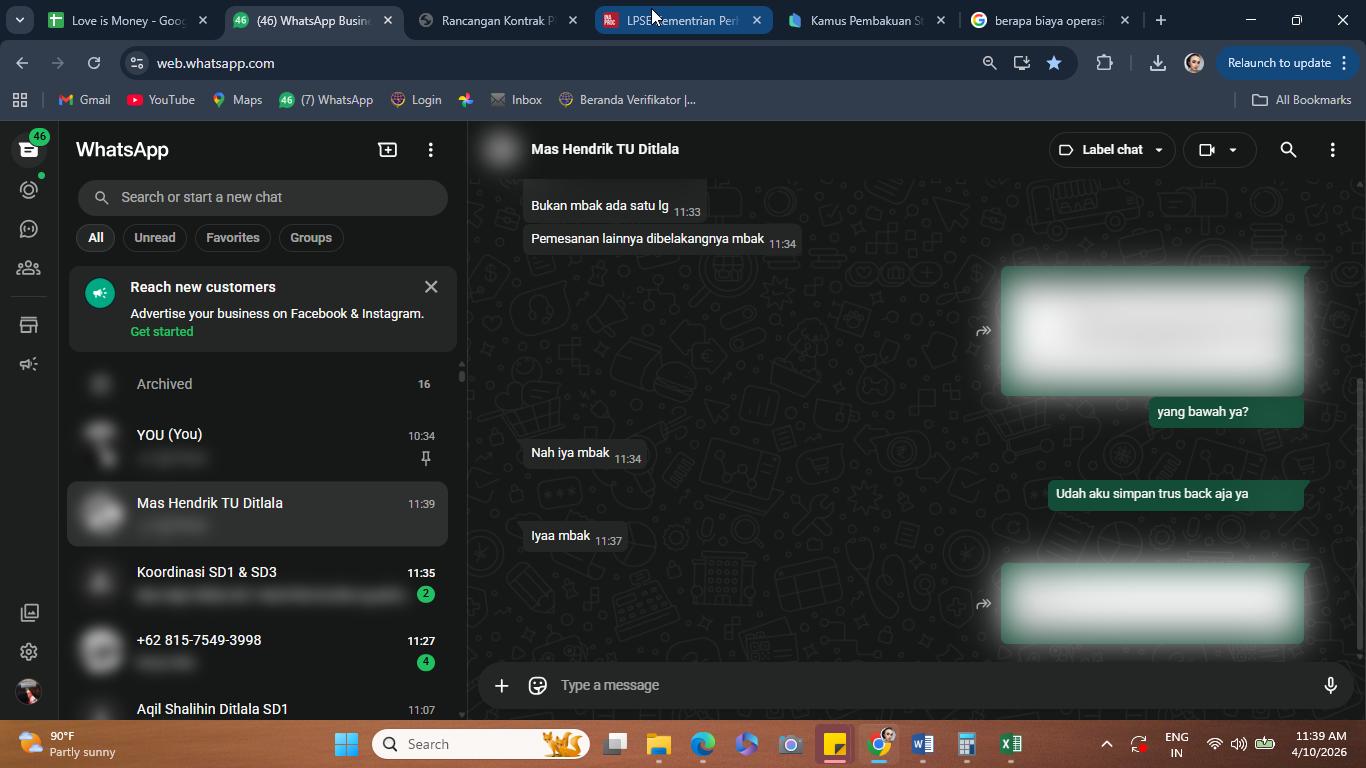Open the Status icon in WhatsApp sidebar
Image resolution: width=1366 pixels, height=768 pixels.
point(29,189)
